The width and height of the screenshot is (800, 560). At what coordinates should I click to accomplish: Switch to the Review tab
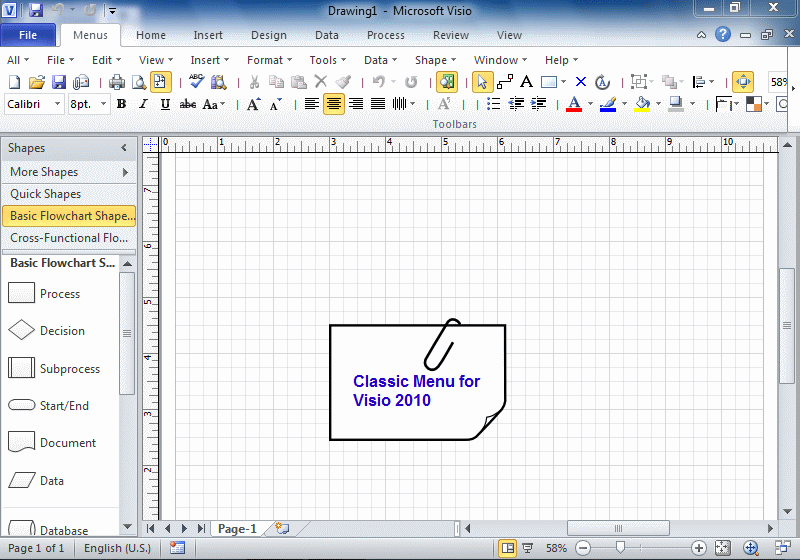click(451, 35)
